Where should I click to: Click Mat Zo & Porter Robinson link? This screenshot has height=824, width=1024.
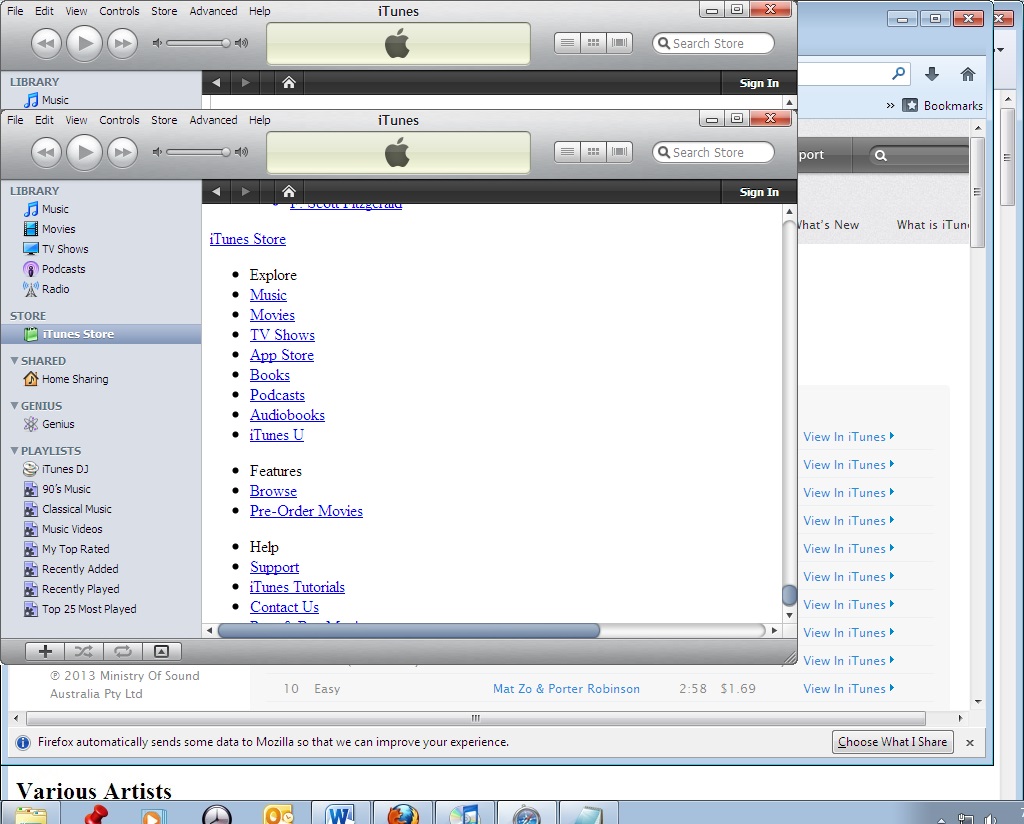tap(566, 689)
